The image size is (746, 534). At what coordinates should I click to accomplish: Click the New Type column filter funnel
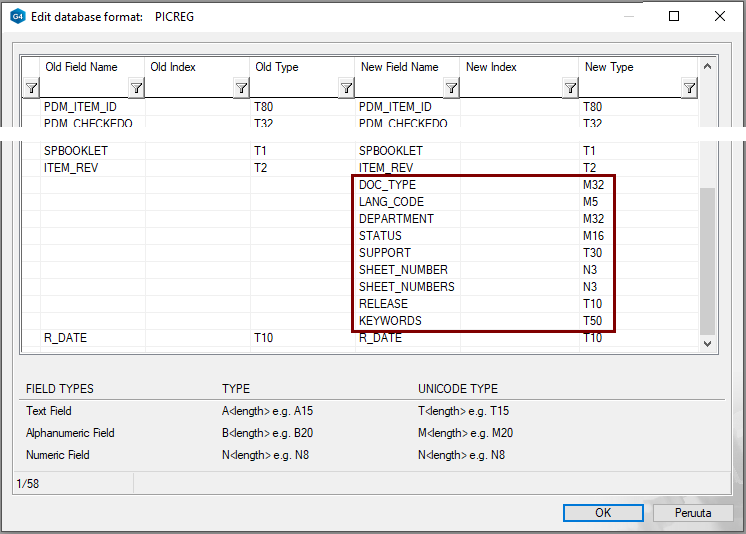[x=689, y=88]
